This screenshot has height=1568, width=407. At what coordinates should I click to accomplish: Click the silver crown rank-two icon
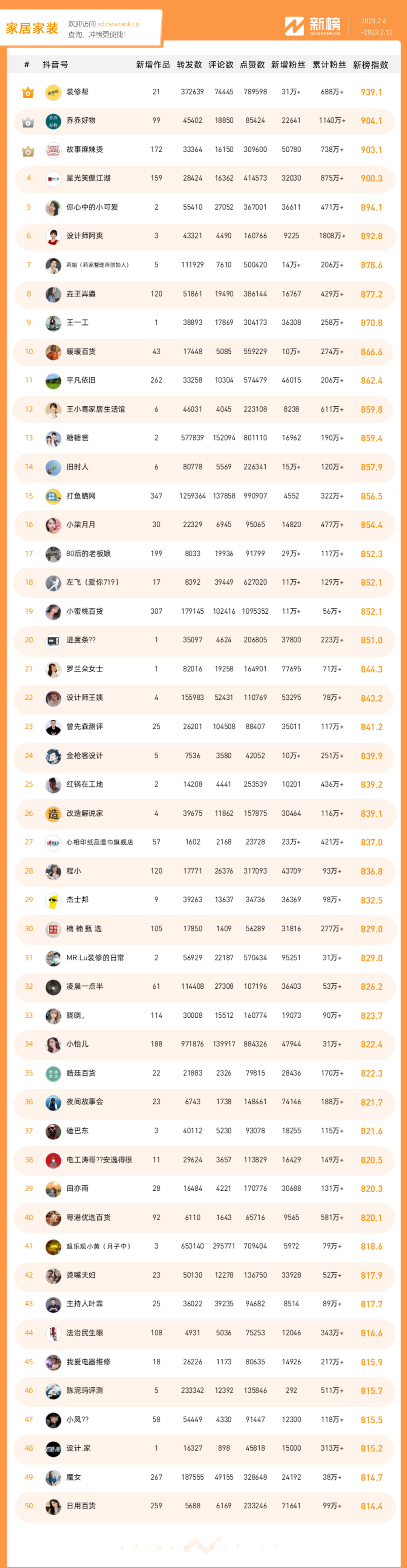(28, 122)
